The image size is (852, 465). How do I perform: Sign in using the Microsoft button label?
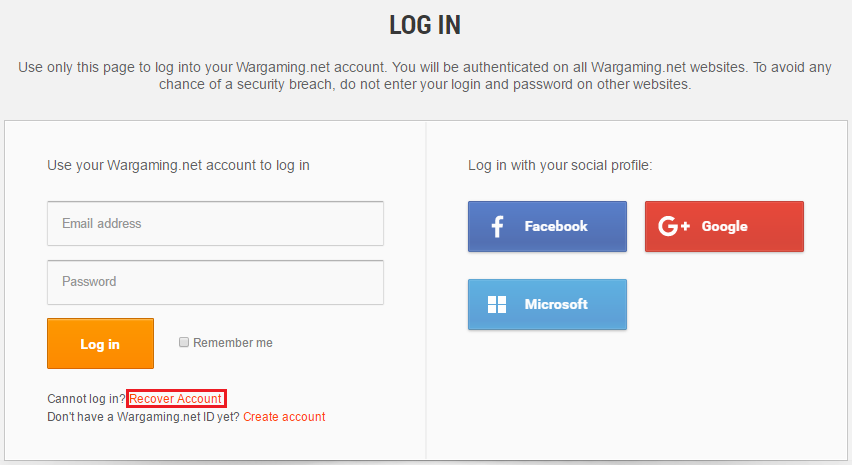pyautogui.click(x=556, y=304)
